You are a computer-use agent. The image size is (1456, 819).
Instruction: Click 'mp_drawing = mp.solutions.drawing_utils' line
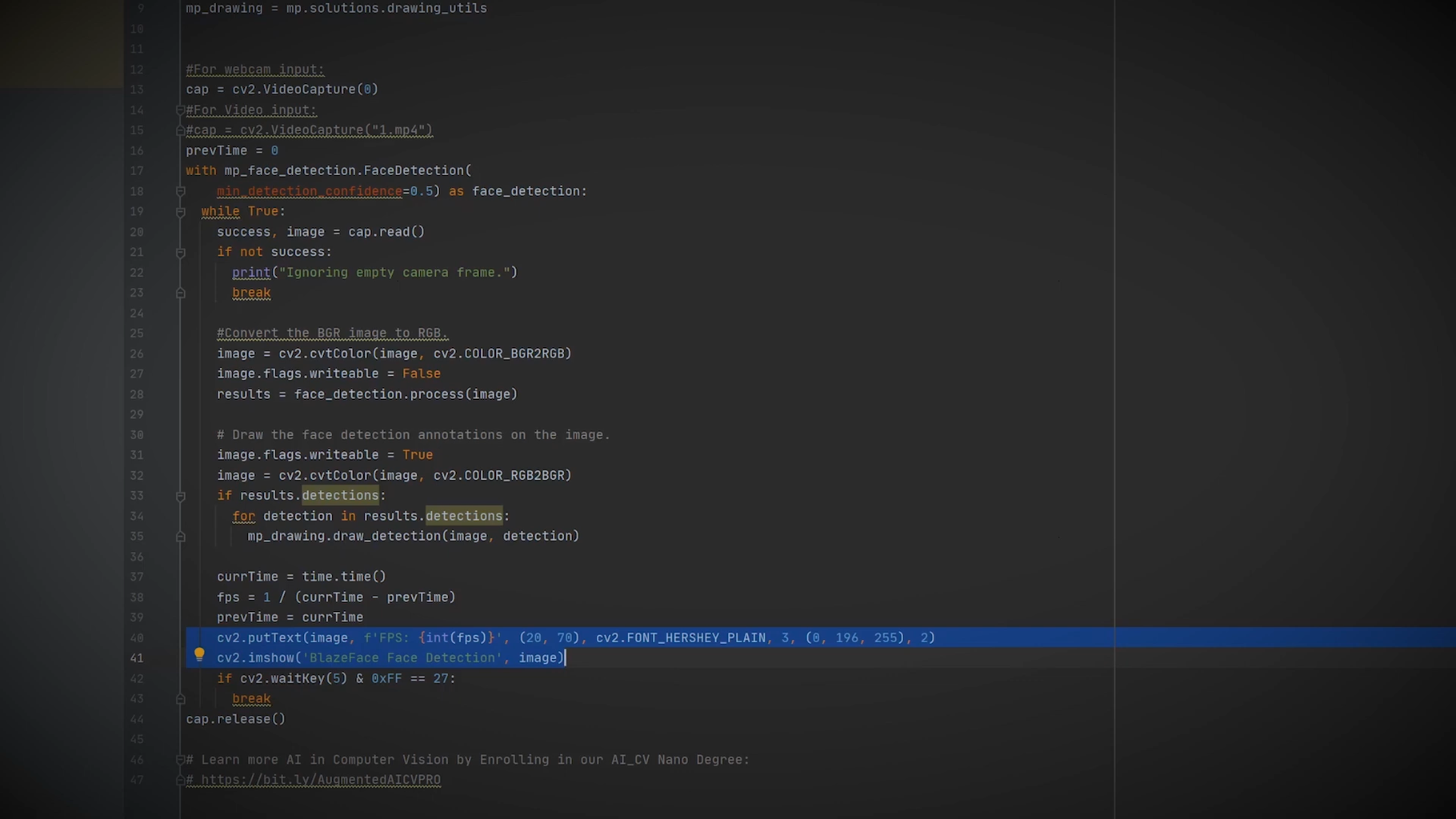[x=337, y=9]
